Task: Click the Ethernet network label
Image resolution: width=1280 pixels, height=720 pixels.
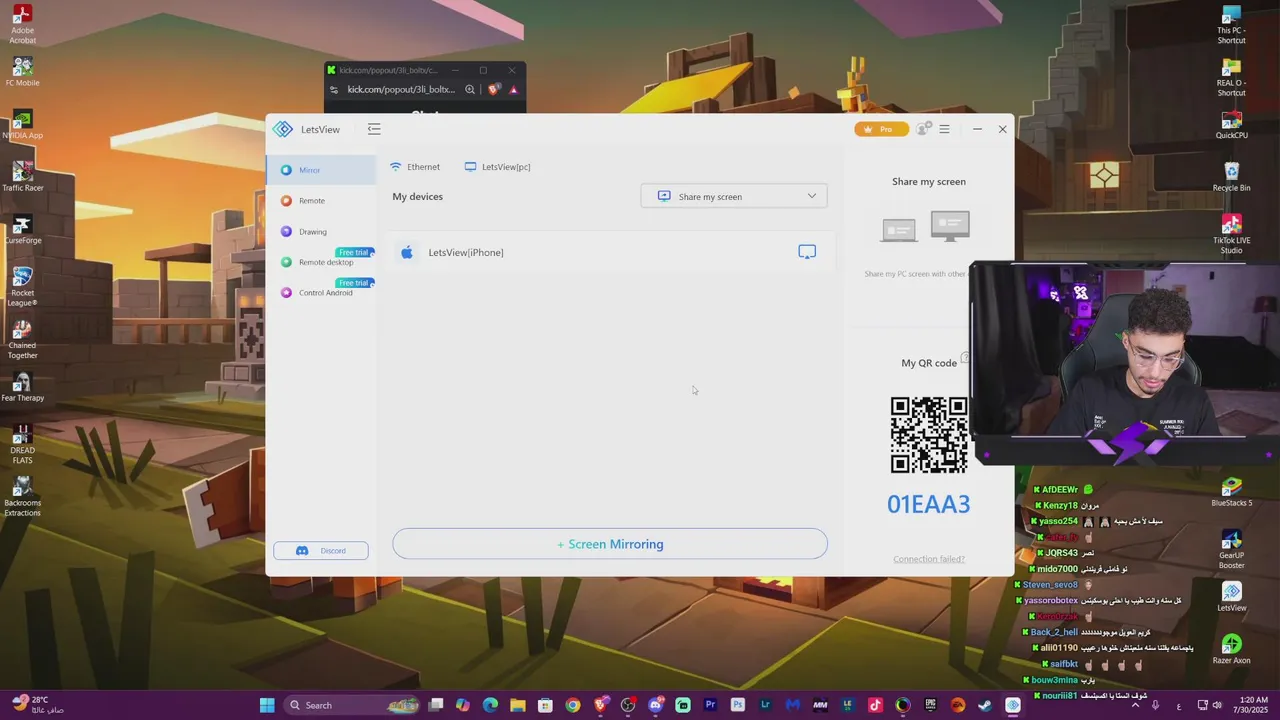Action: point(415,167)
